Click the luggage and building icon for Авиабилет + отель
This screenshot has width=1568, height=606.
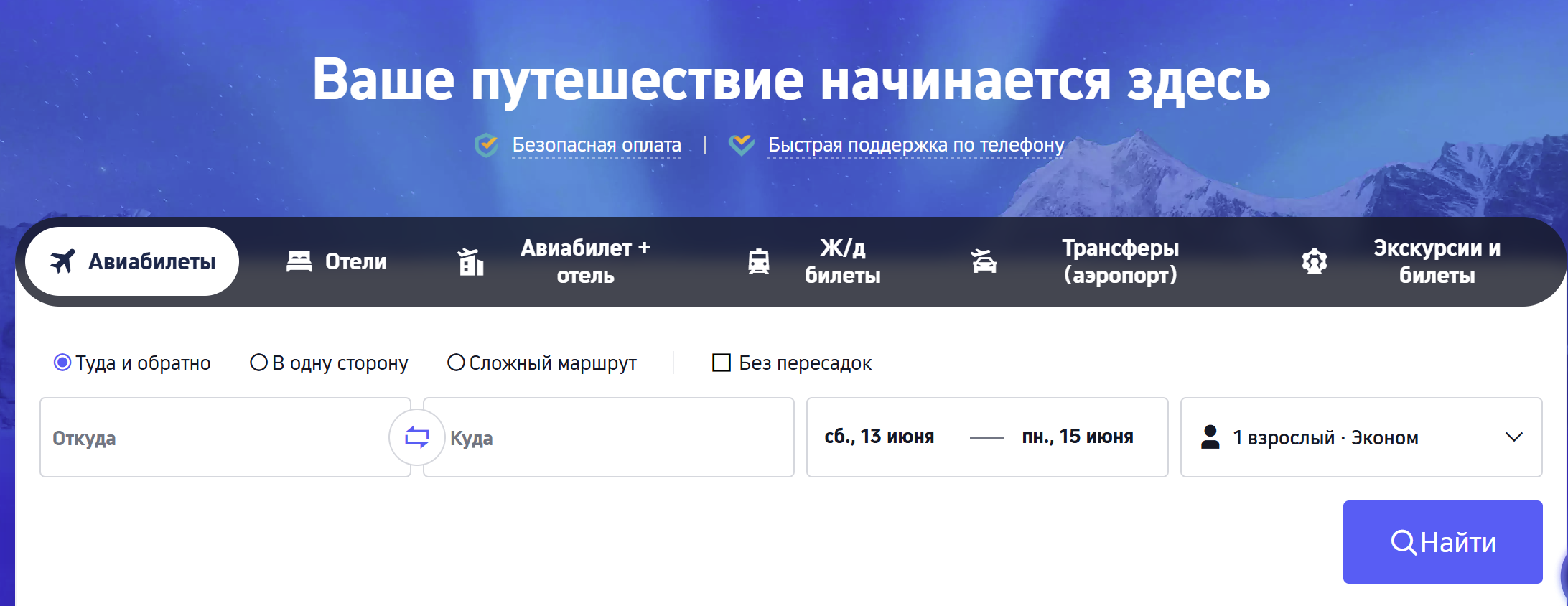(471, 261)
